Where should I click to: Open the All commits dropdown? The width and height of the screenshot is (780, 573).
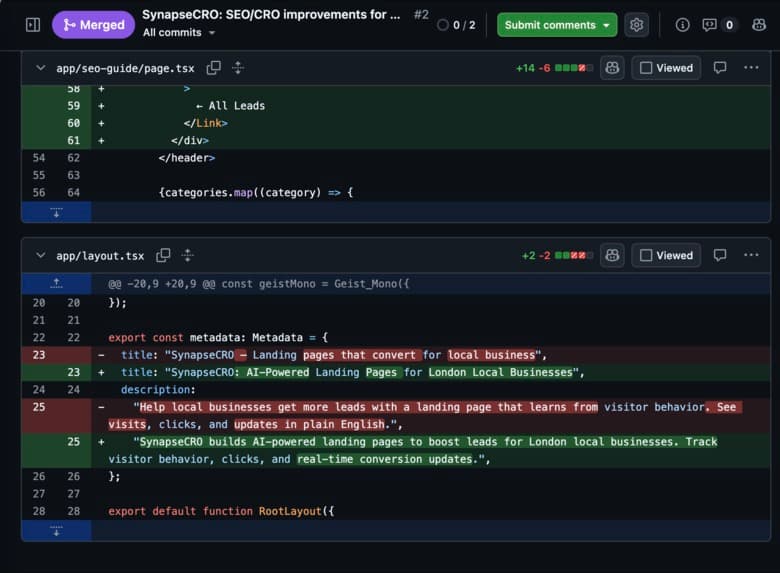(179, 33)
